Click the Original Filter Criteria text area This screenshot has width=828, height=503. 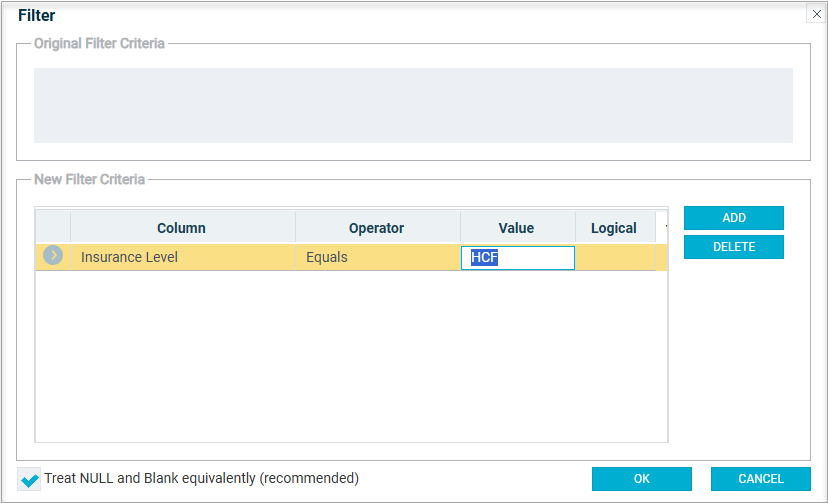413,105
